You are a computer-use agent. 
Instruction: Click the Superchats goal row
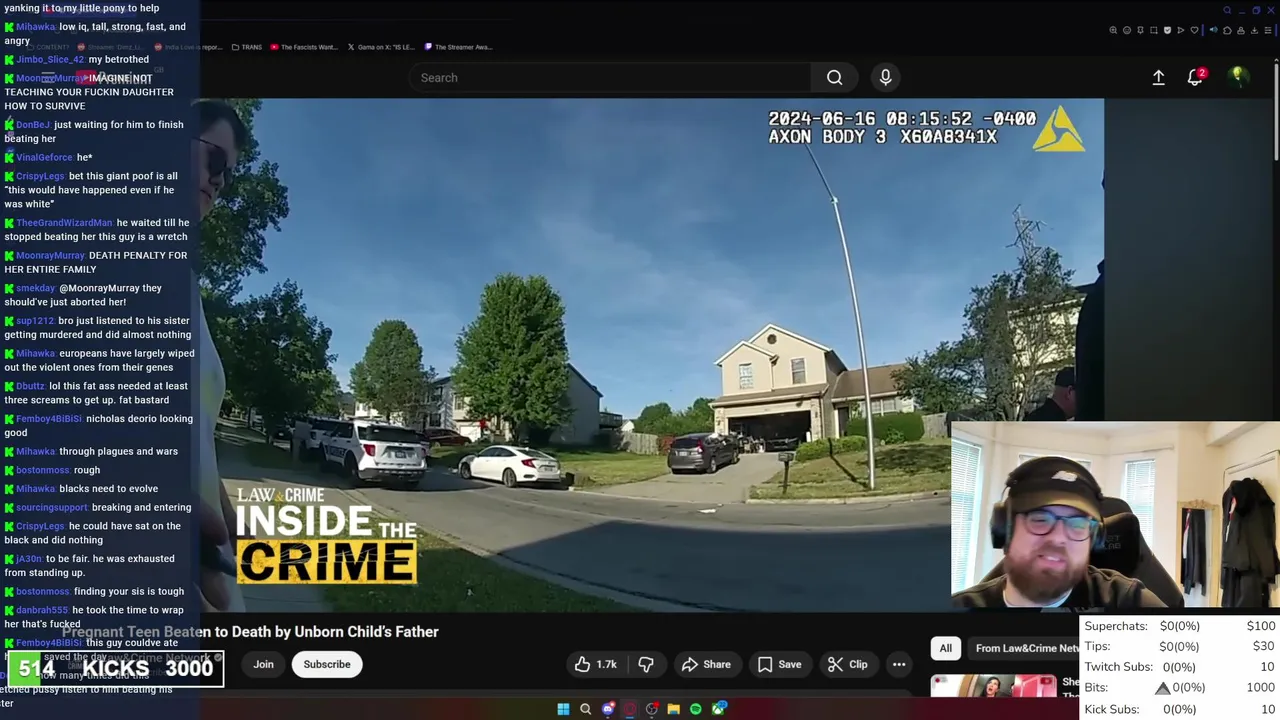click(1180, 626)
